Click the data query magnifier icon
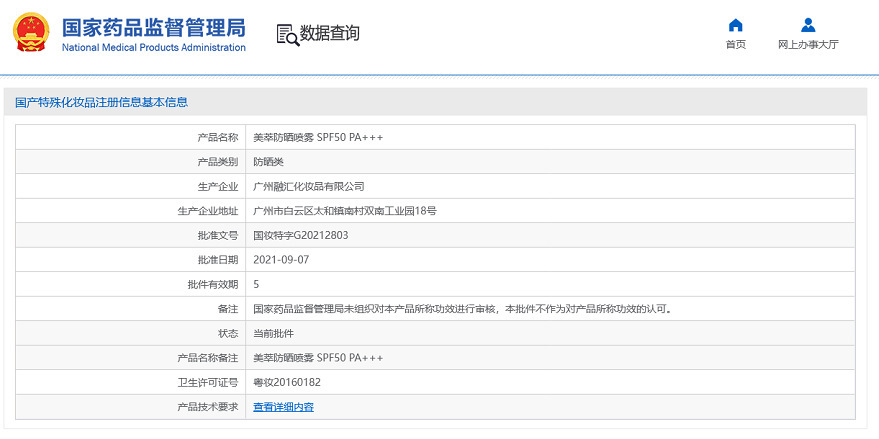 (x=288, y=35)
